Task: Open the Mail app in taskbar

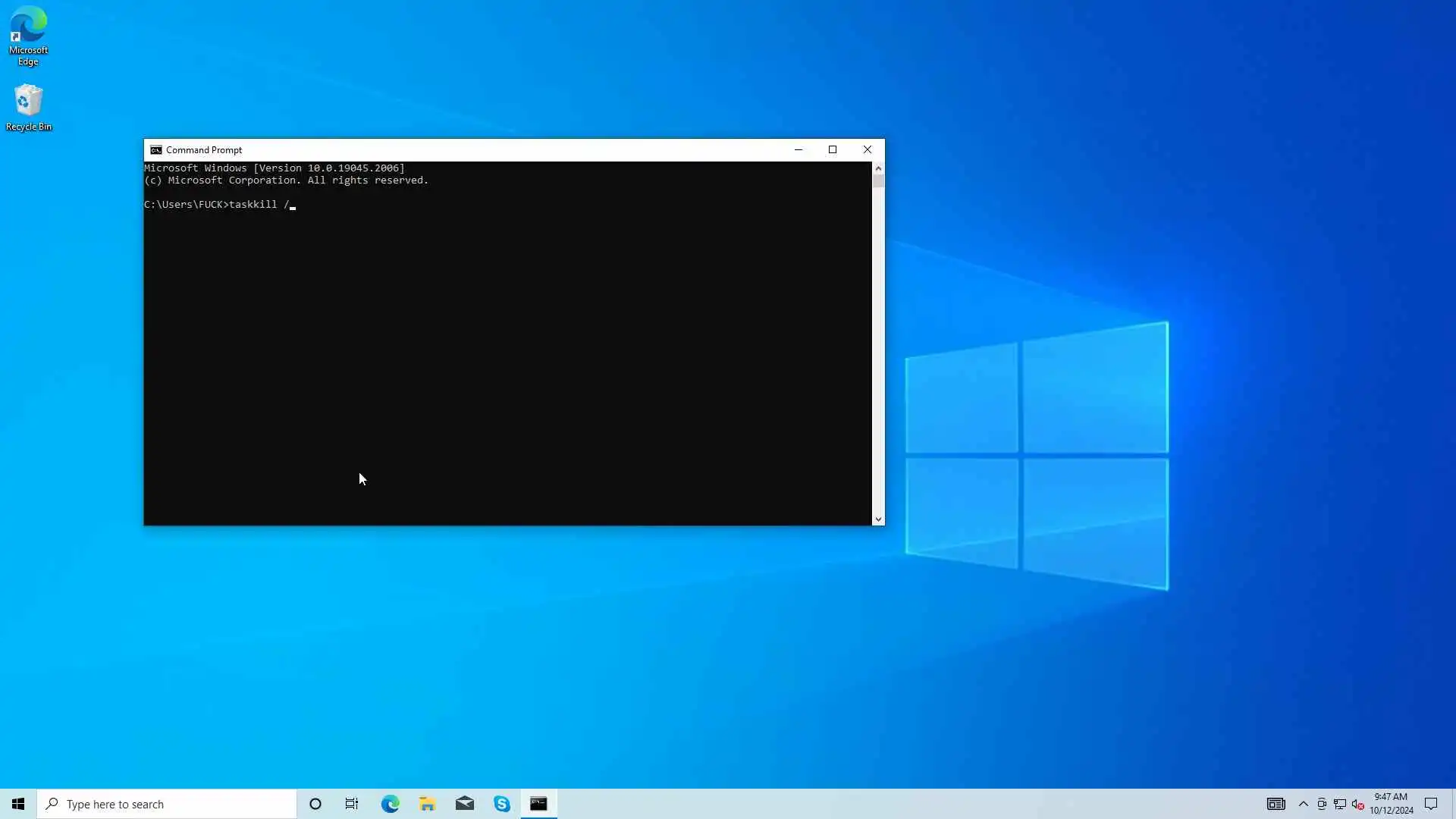Action: (465, 804)
